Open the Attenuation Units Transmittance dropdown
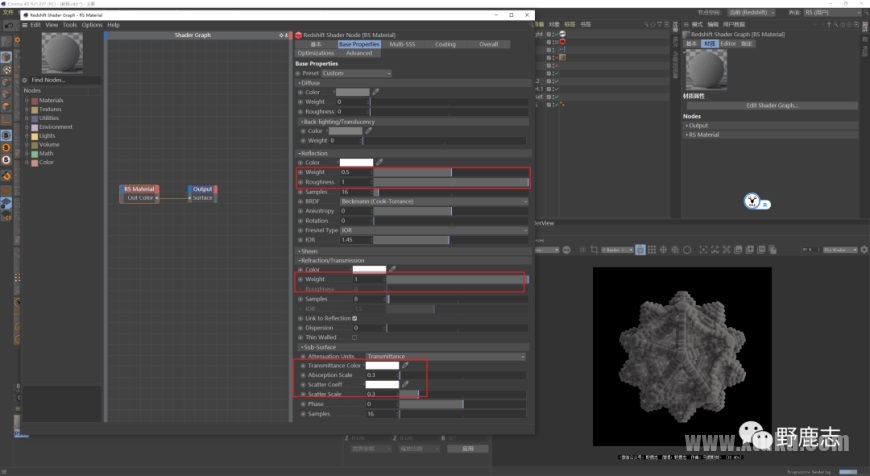Viewport: 870px width, 476px height. coord(446,356)
